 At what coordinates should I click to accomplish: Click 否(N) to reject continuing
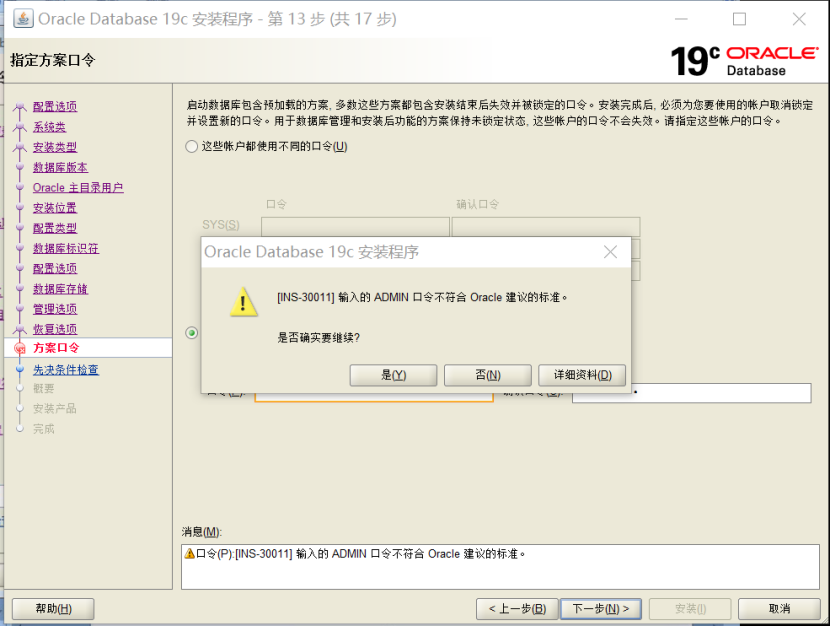click(x=487, y=374)
